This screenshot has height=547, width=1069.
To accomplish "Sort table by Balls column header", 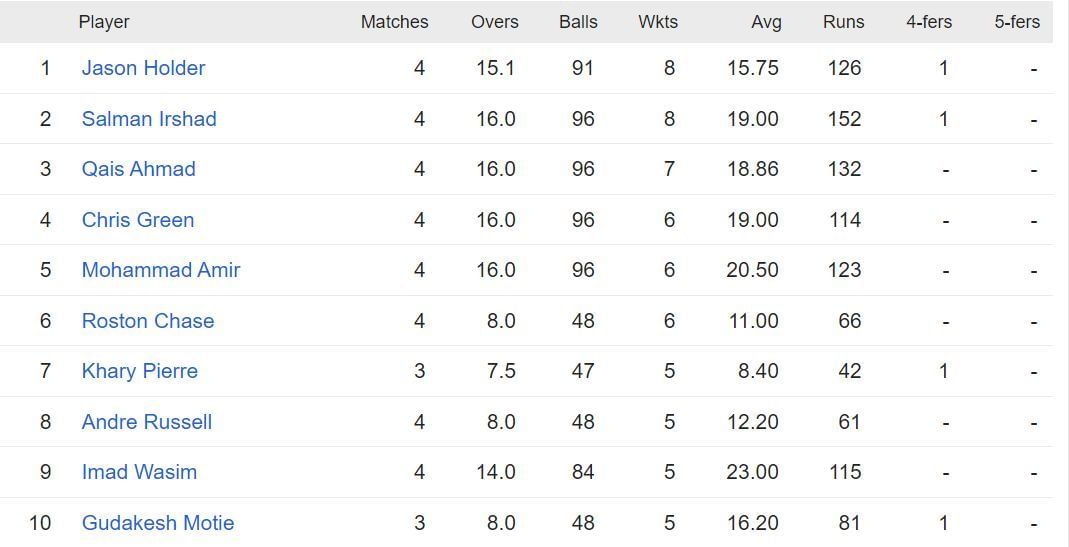I will (x=578, y=22).
